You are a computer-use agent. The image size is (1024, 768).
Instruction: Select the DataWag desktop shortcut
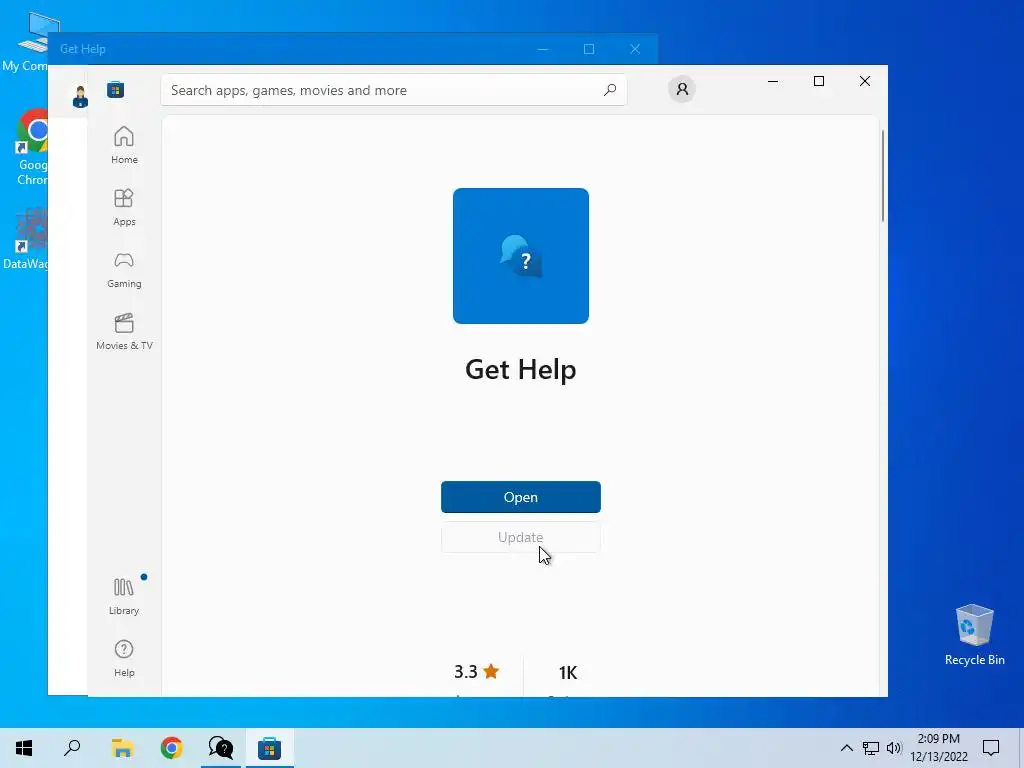[26, 239]
